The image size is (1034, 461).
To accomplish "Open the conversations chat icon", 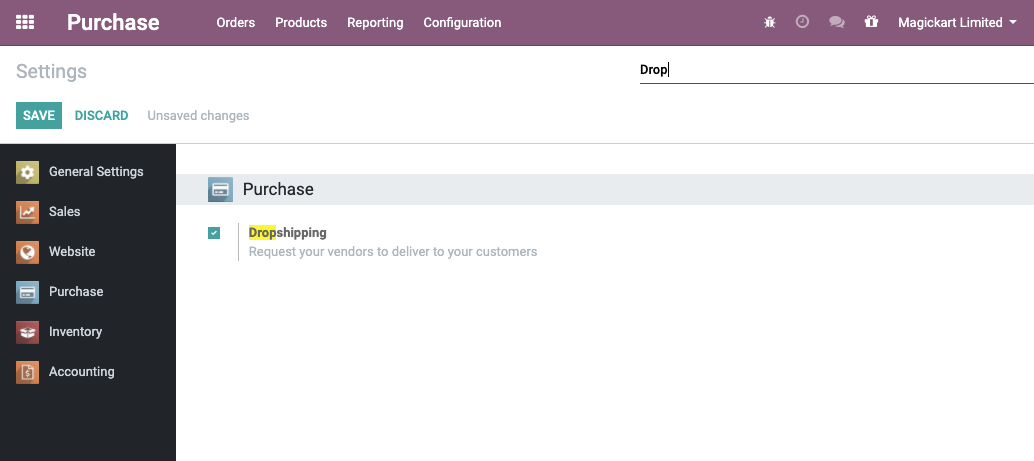I will [837, 22].
